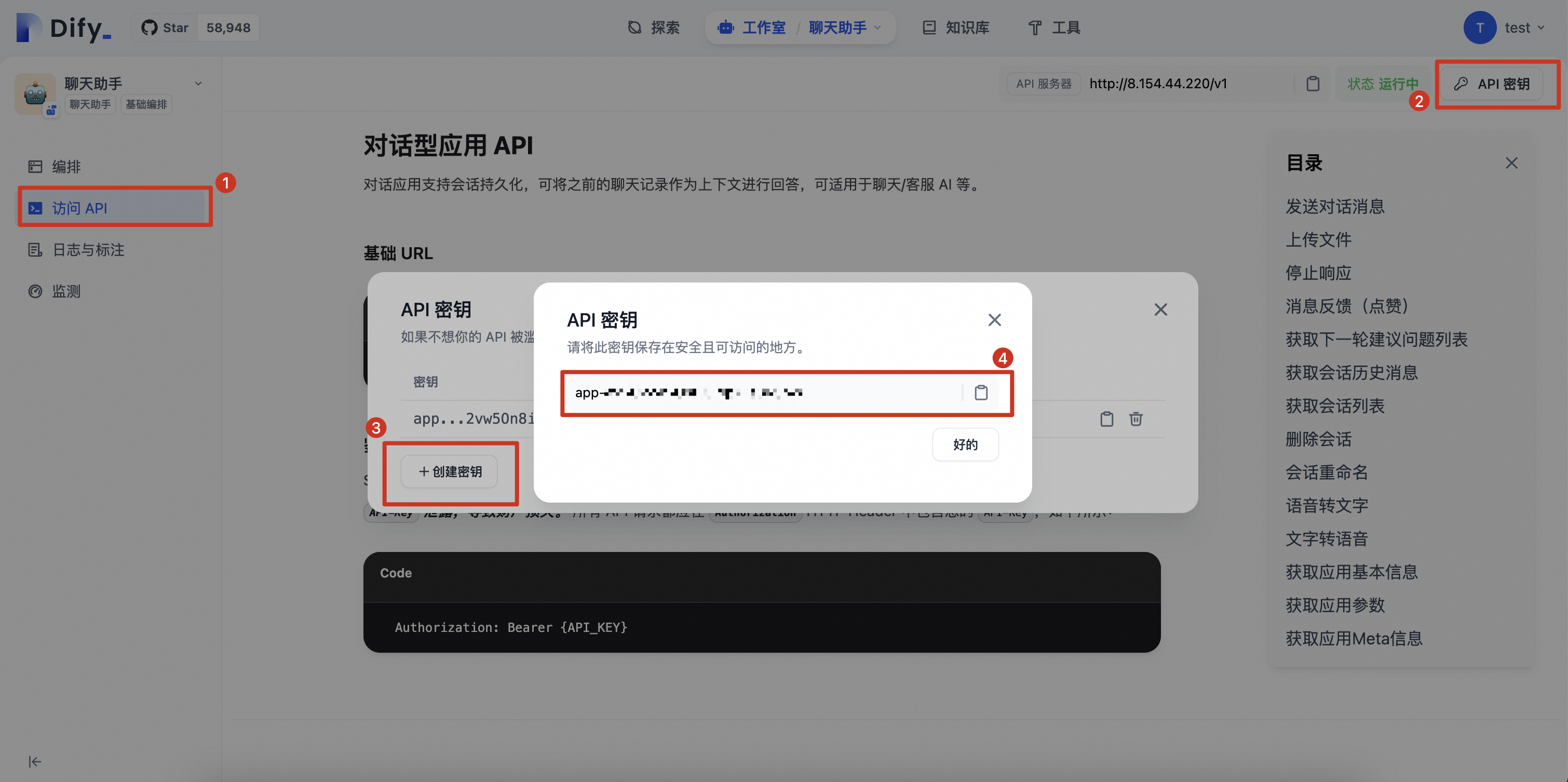Close the 目录 table of contents

[1511, 163]
